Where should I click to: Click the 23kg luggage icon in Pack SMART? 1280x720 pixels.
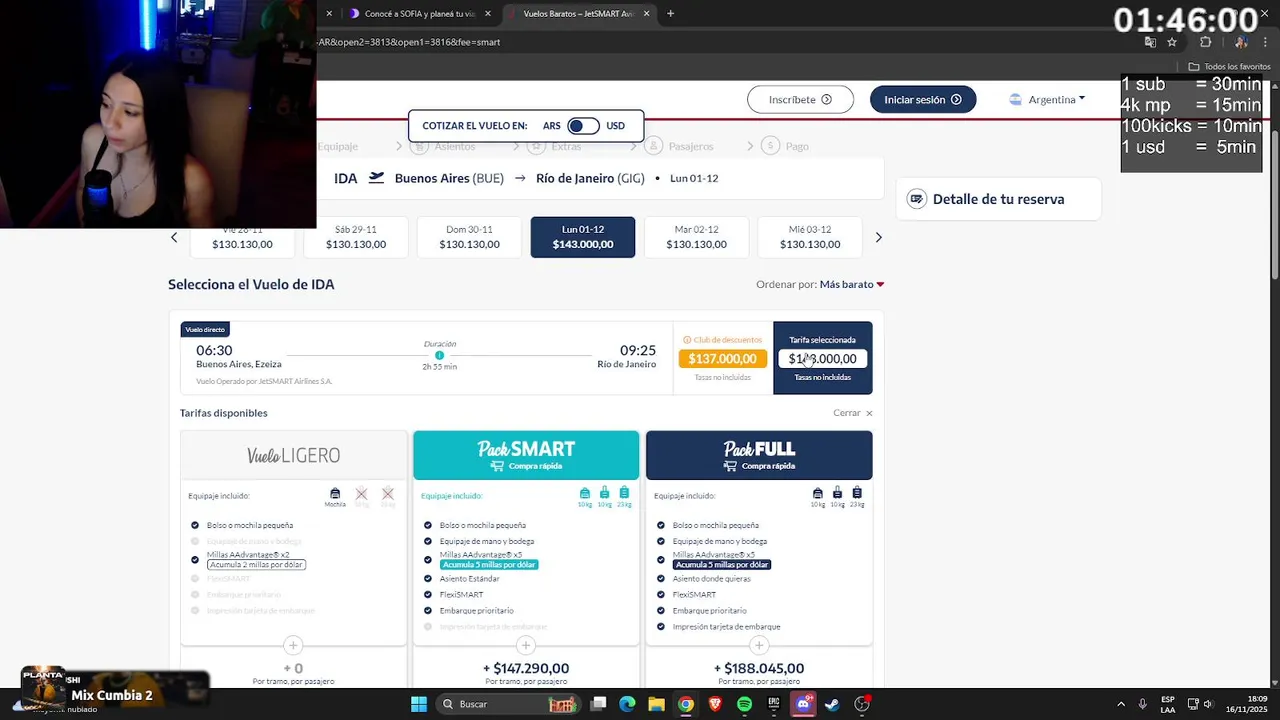click(x=624, y=493)
